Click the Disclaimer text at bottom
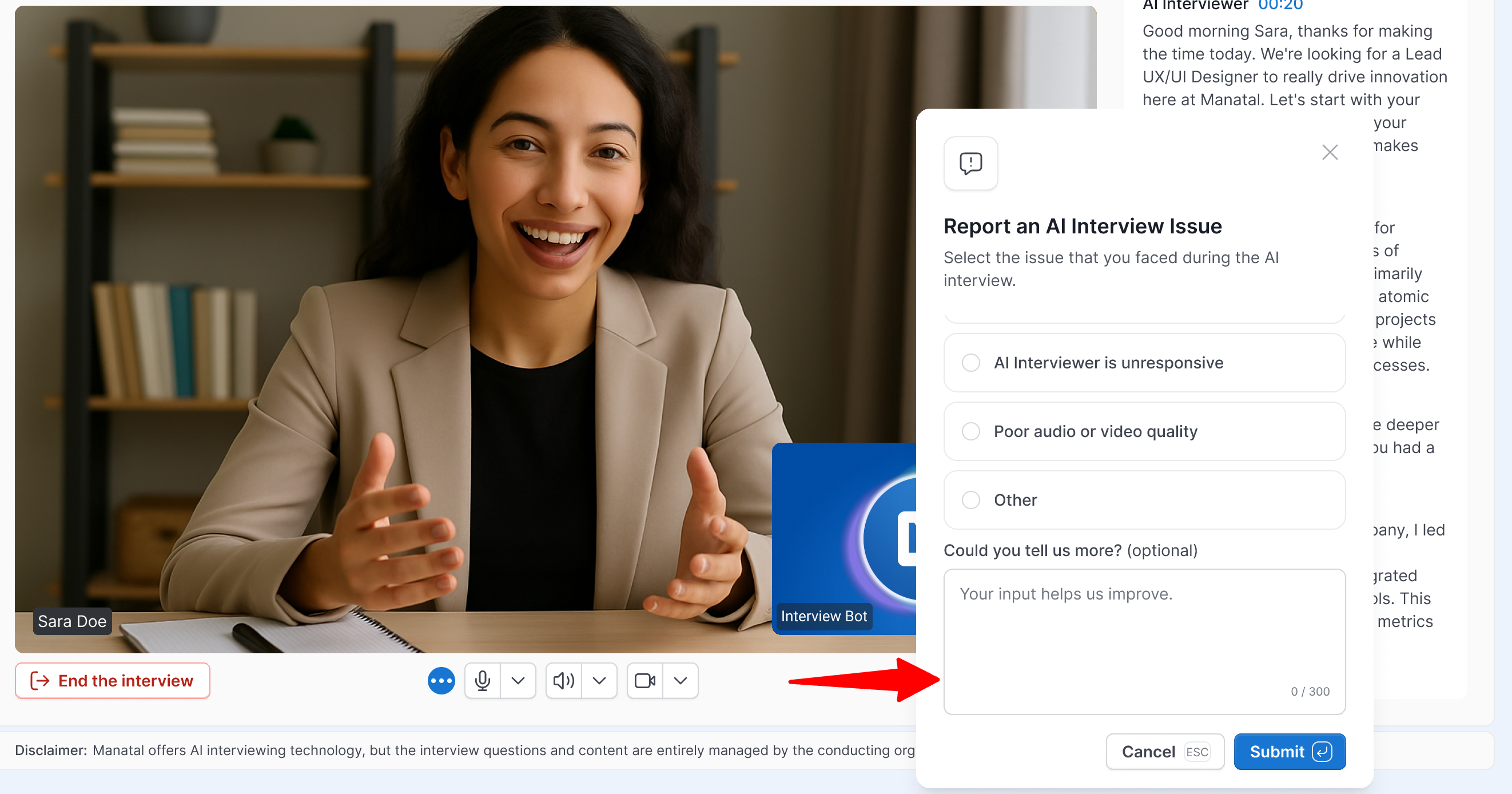 465,750
